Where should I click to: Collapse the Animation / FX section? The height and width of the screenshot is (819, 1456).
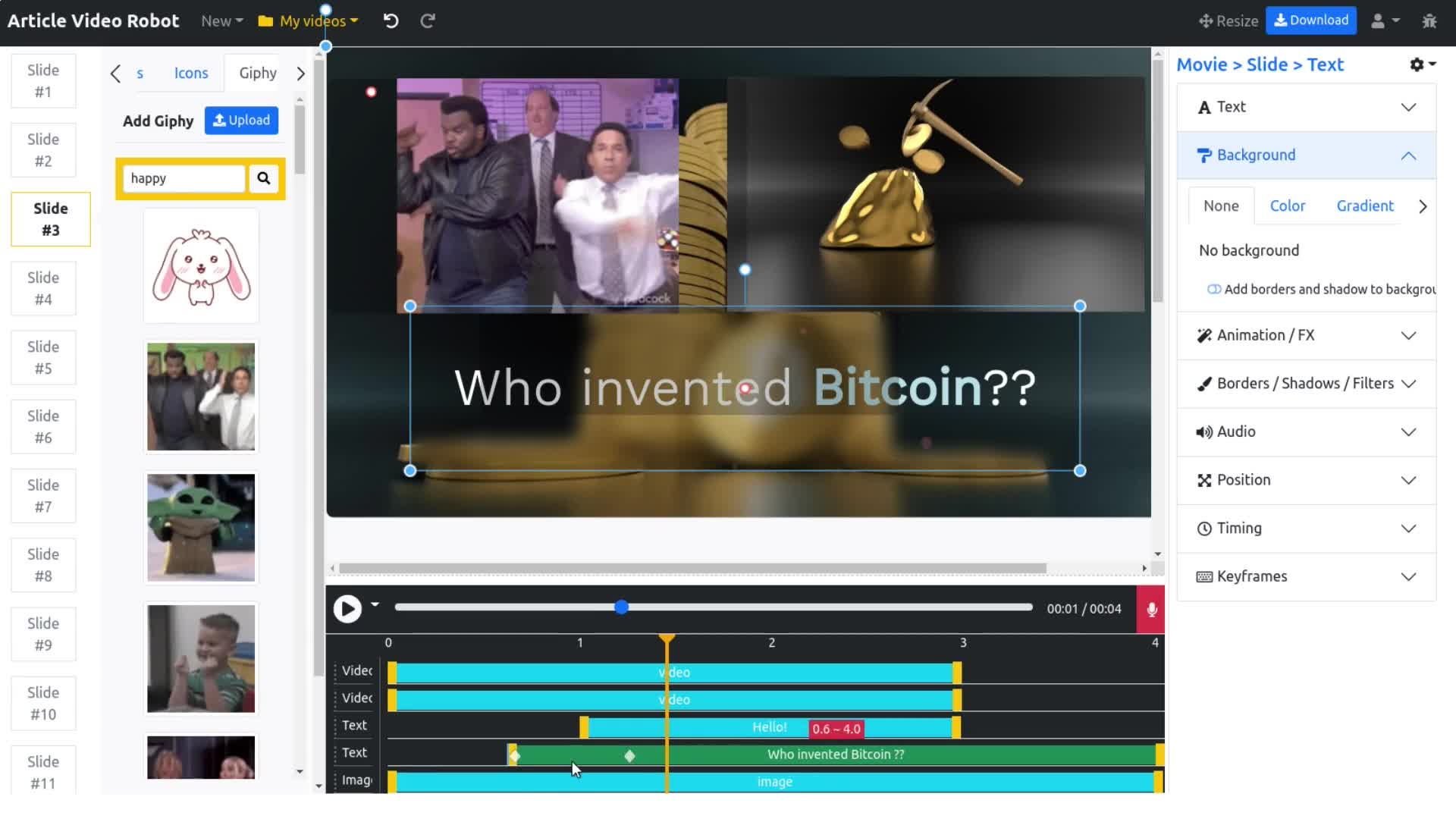click(x=1409, y=335)
